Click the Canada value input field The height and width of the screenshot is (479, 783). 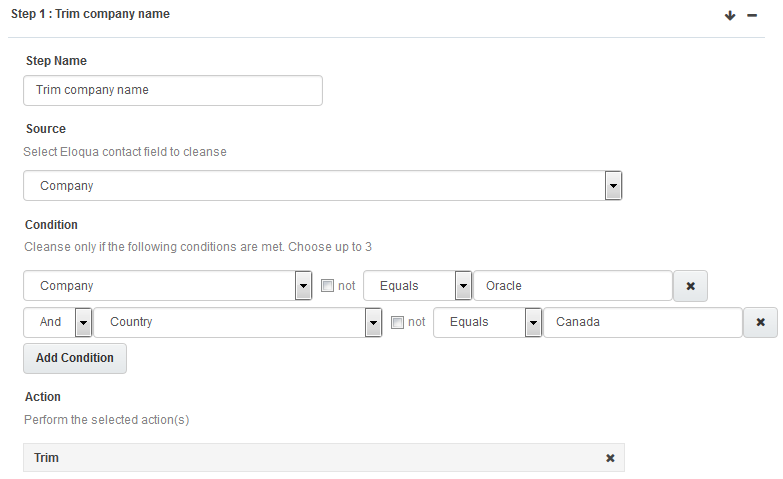pos(642,322)
